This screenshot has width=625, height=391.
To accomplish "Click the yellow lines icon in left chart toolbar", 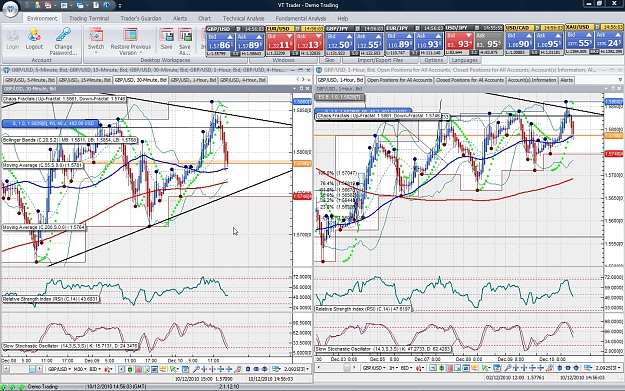I will 163,369.
